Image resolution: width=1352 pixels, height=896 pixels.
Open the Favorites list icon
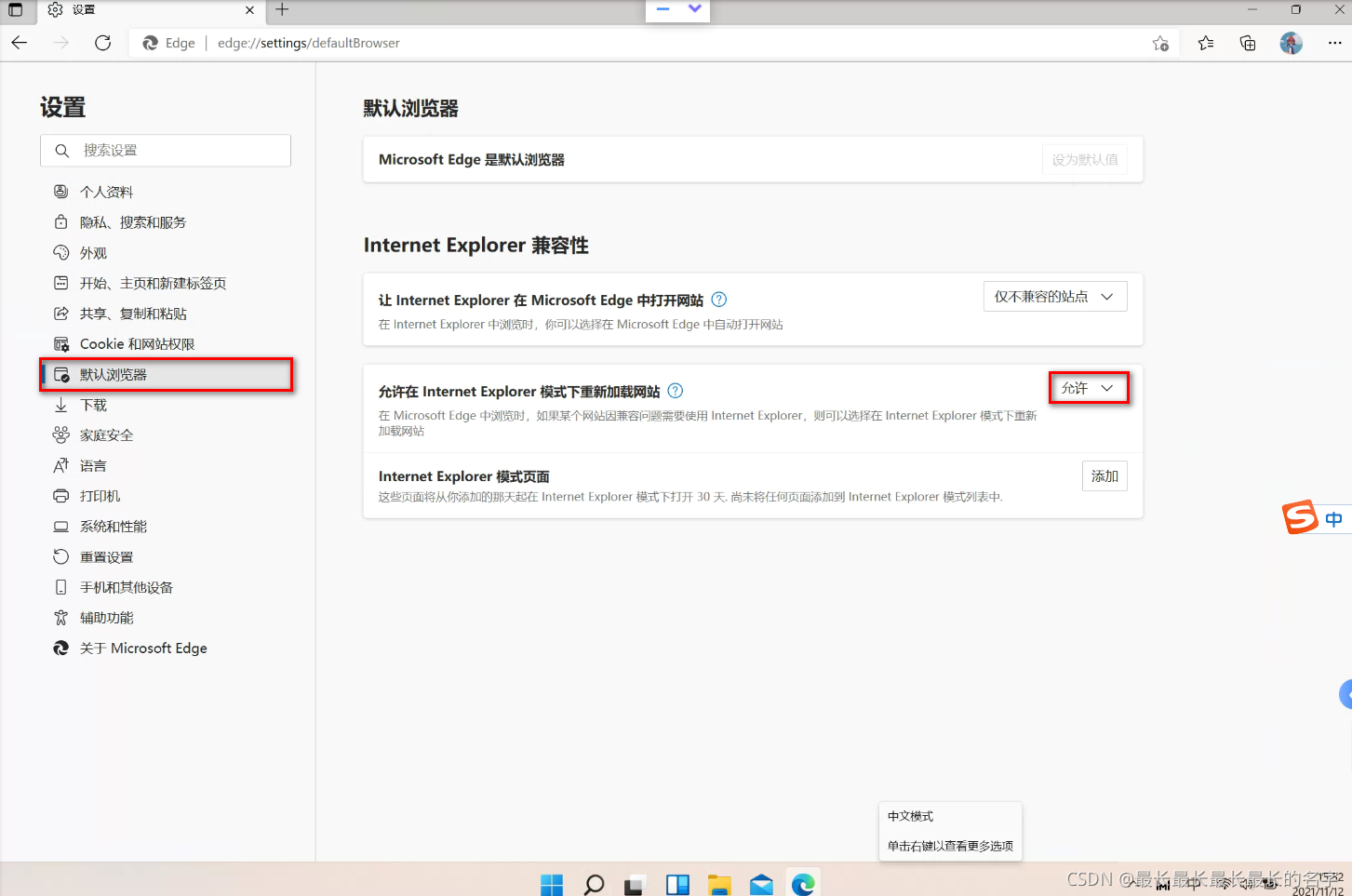pyautogui.click(x=1206, y=43)
